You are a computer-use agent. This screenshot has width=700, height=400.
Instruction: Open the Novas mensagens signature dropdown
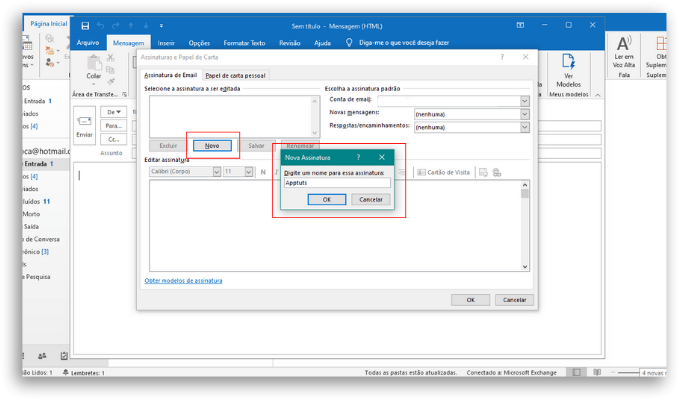click(525, 114)
